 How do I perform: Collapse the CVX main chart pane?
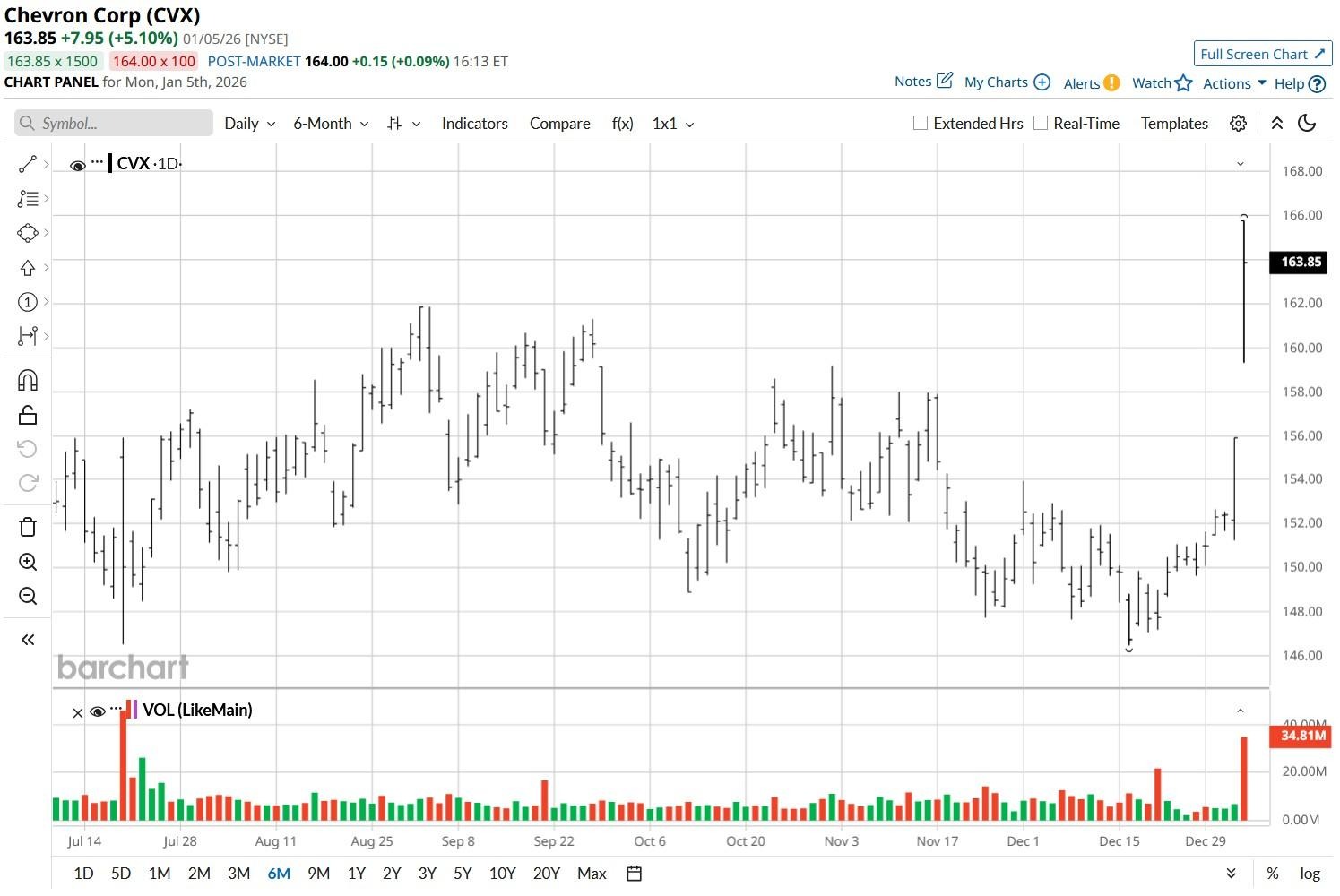coord(1241,164)
